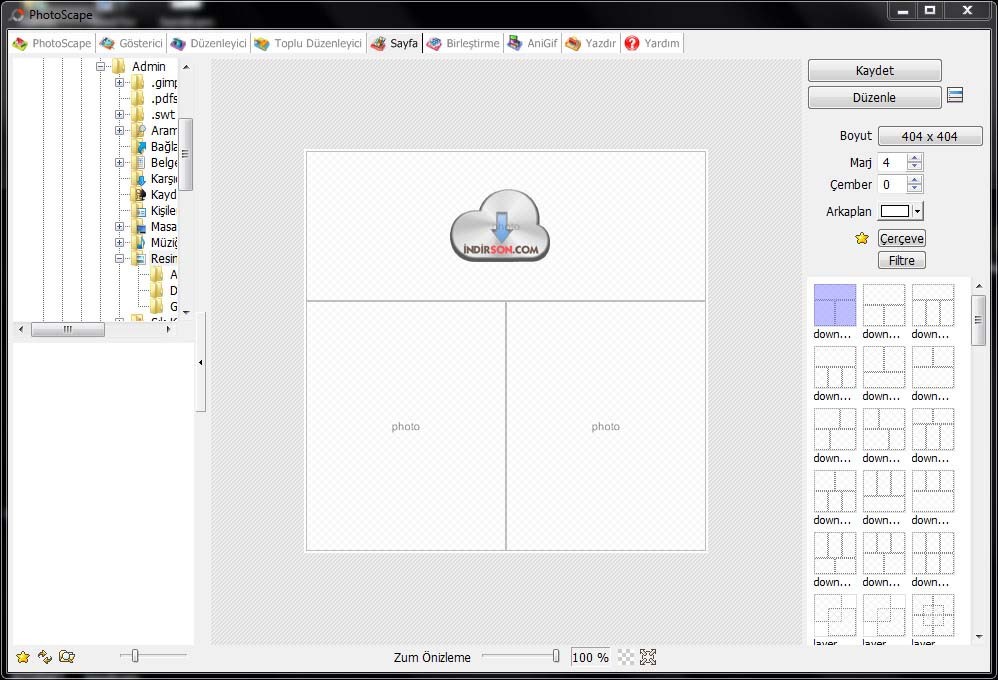Screen dimensions: 998x680
Task: Click the list icon beside Düzenle
Action: coord(955,96)
